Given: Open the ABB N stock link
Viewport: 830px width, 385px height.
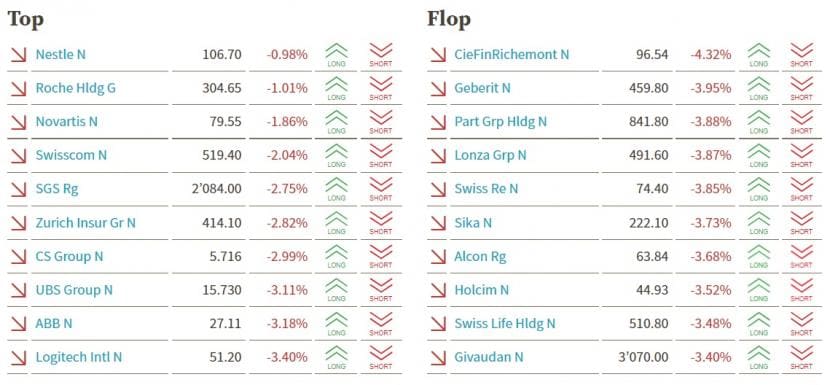Looking at the screenshot, I should (54, 324).
